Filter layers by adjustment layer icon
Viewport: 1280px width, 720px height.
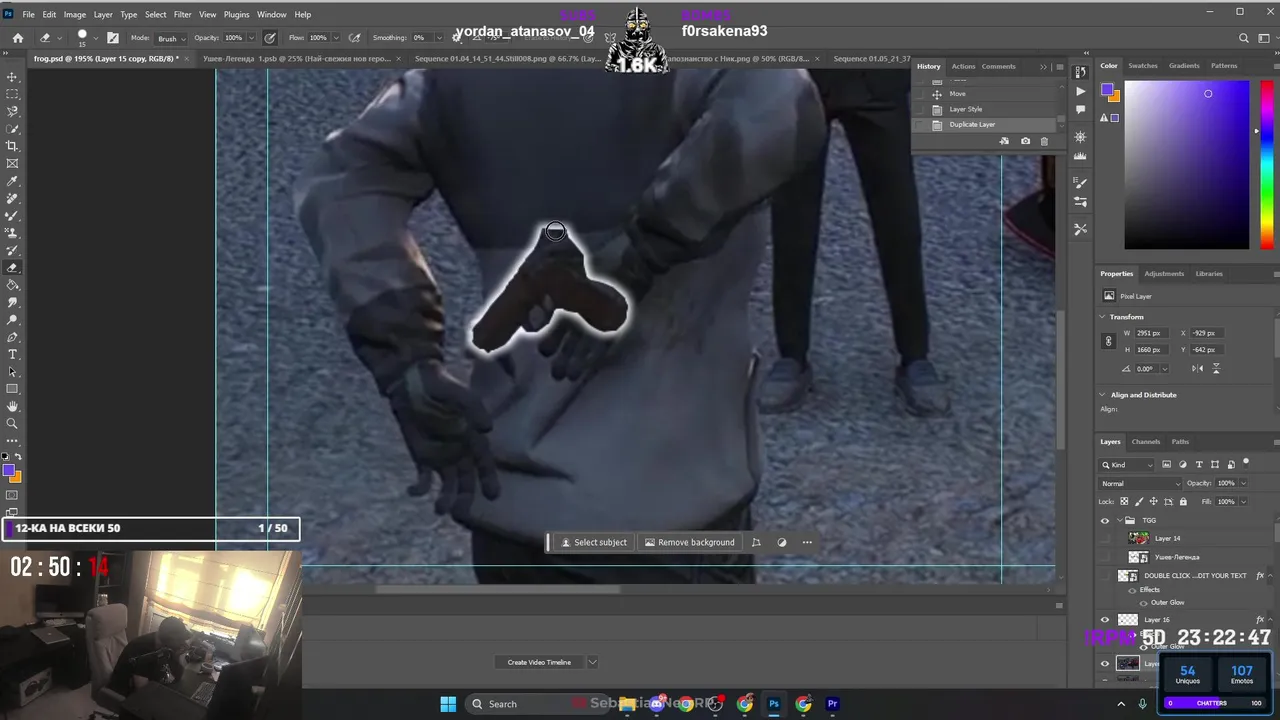[1183, 465]
